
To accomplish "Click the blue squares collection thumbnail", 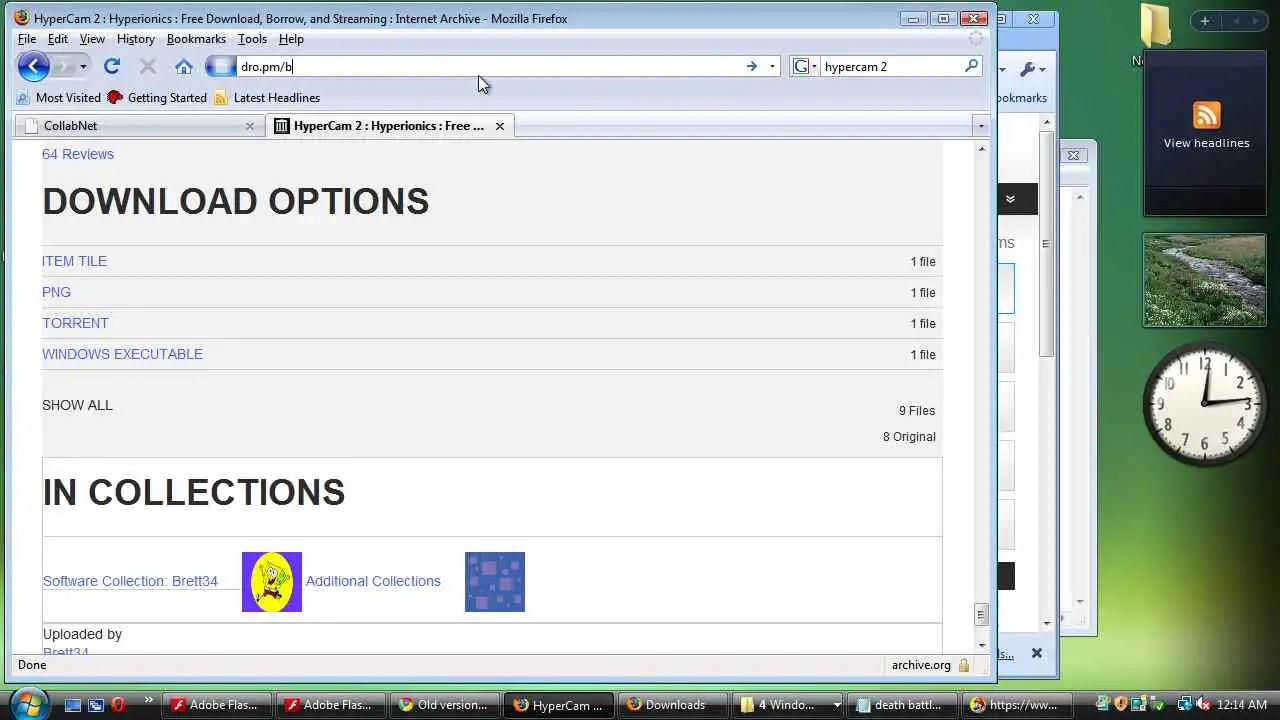I will (x=495, y=582).
